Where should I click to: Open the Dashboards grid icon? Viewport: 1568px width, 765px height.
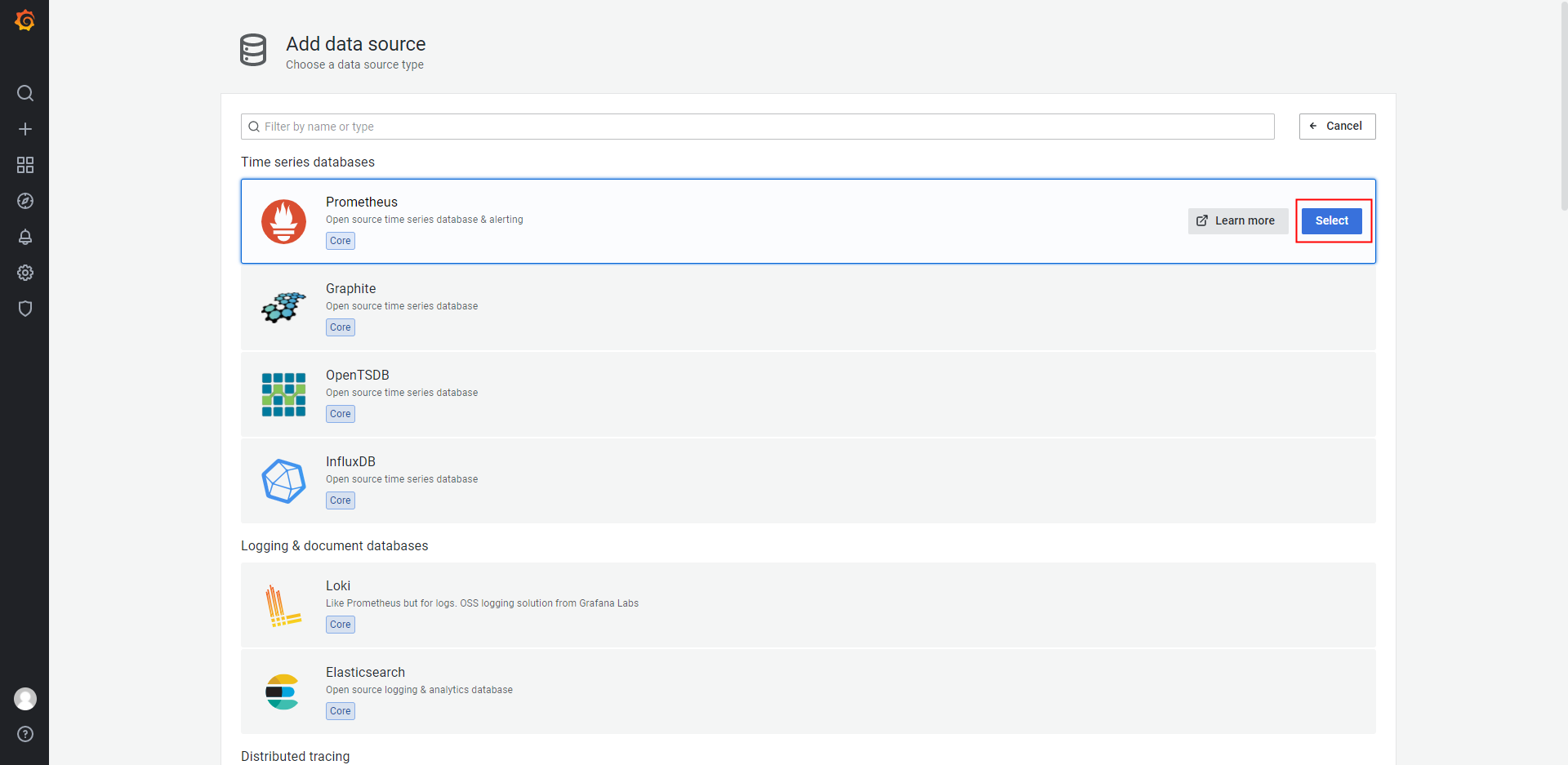[25, 165]
